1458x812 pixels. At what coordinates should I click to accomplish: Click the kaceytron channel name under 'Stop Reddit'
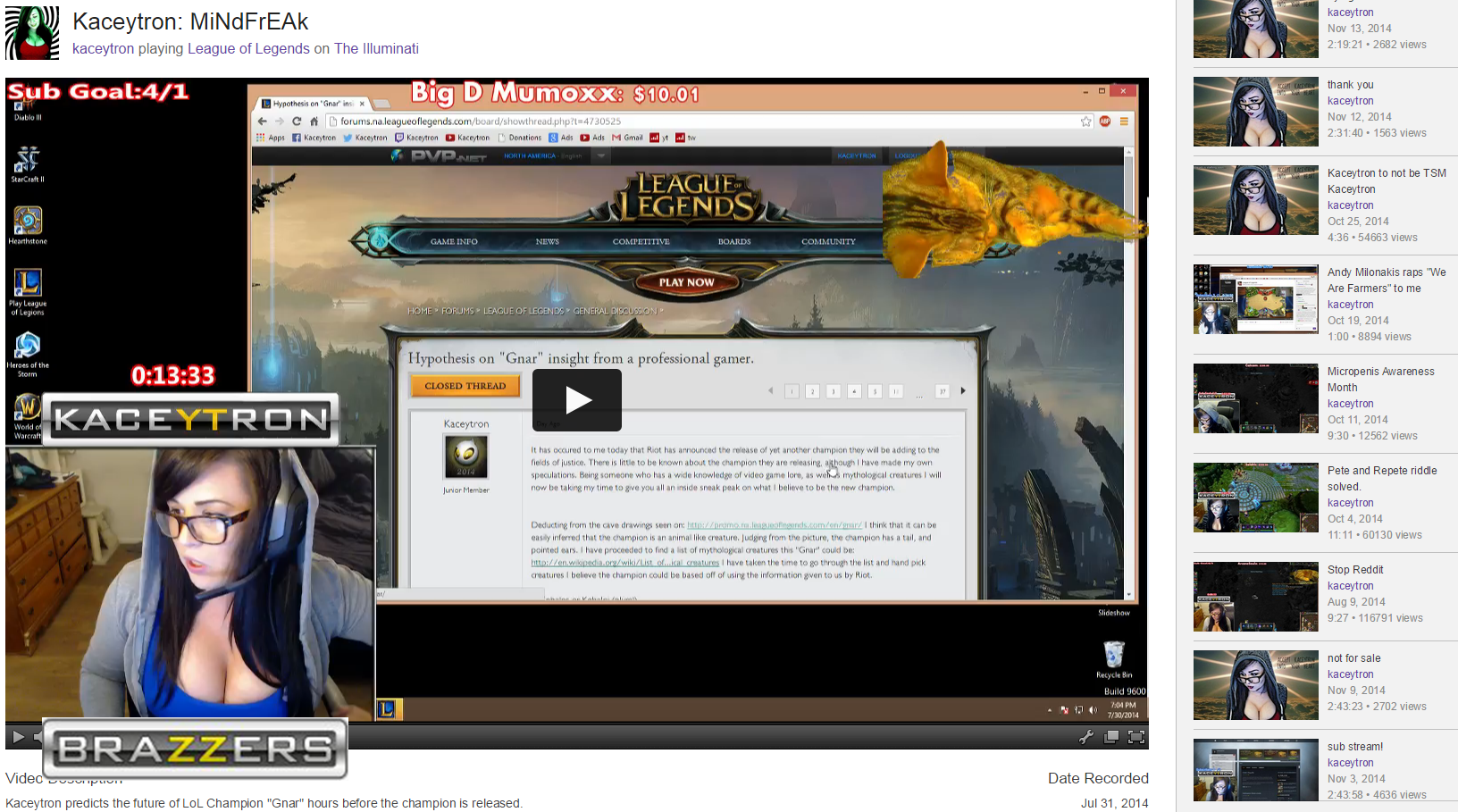click(x=1350, y=586)
